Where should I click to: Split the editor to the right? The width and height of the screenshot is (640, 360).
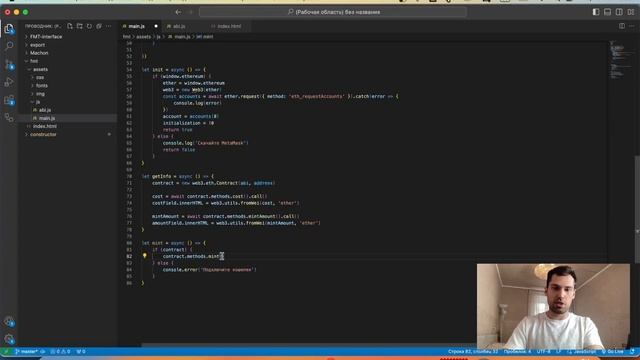coord(622,26)
